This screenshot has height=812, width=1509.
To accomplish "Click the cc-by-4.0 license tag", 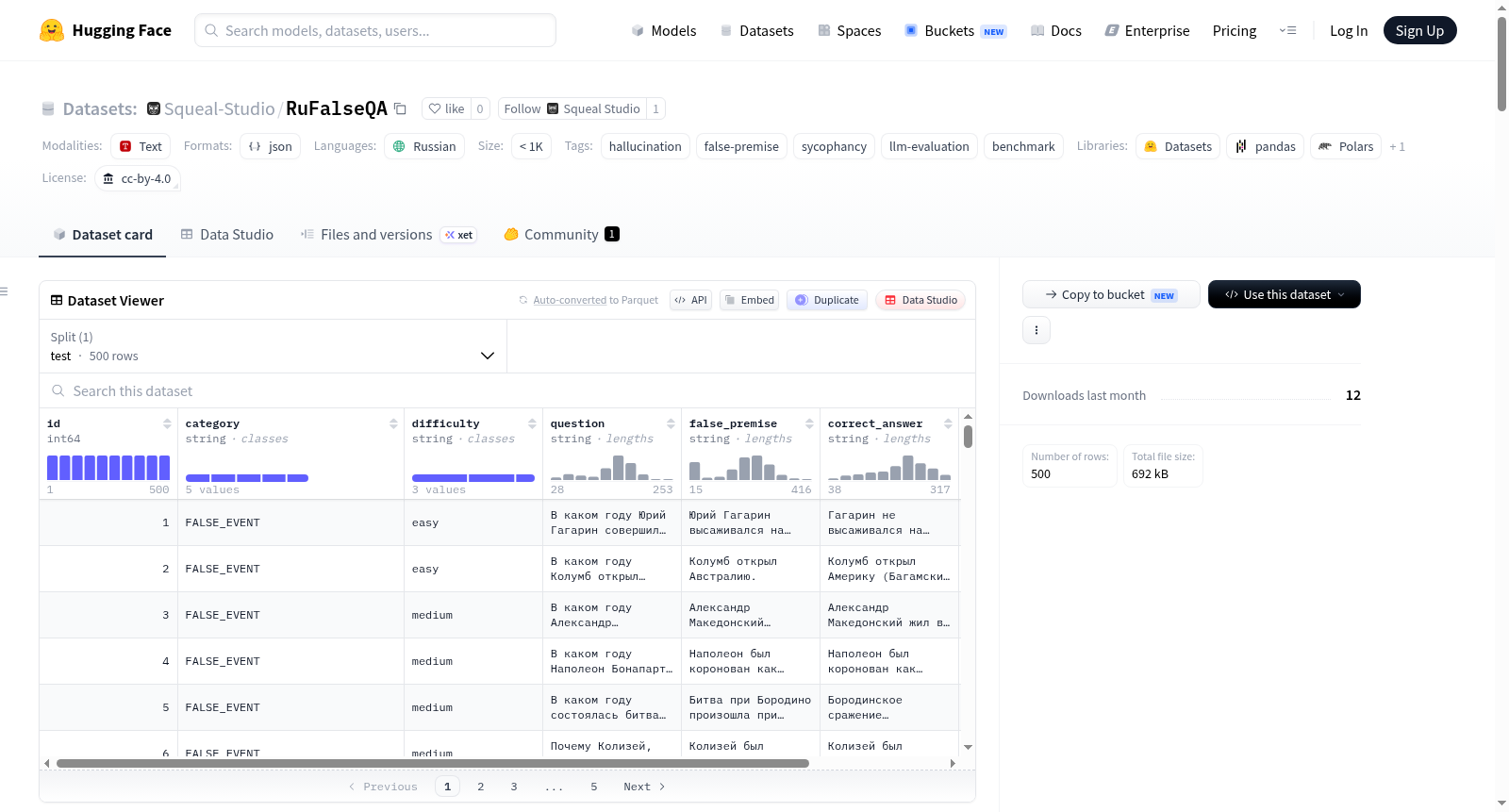I will coord(138,178).
